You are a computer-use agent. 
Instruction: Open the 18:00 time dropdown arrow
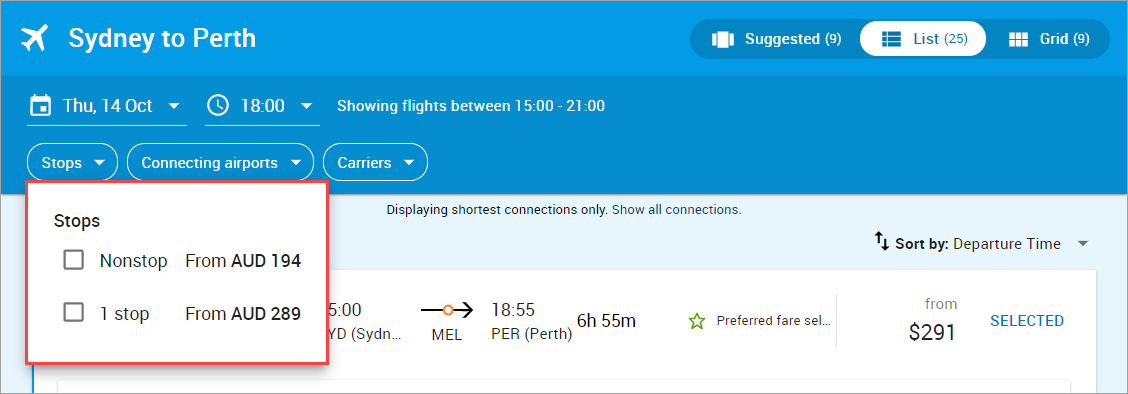tap(306, 106)
